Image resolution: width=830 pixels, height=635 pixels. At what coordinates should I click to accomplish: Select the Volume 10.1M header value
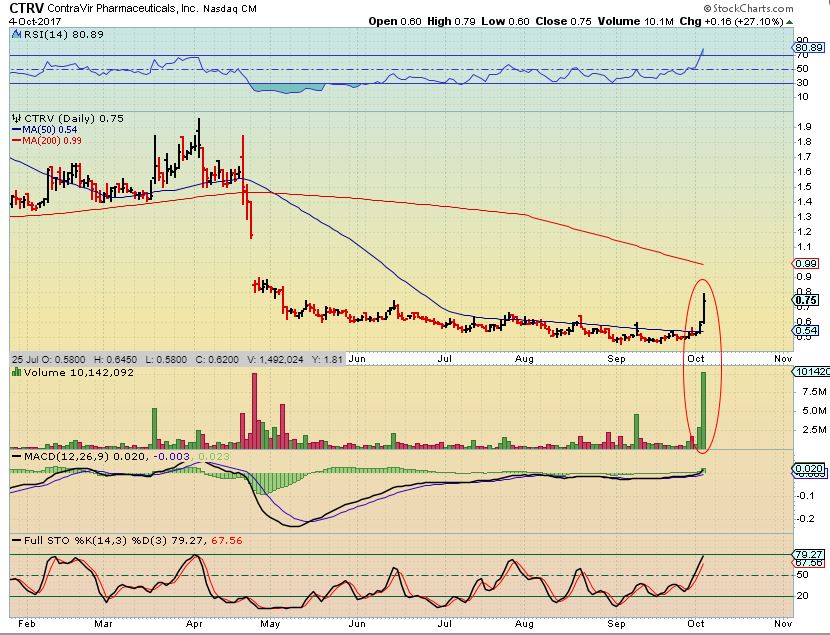click(x=635, y=22)
